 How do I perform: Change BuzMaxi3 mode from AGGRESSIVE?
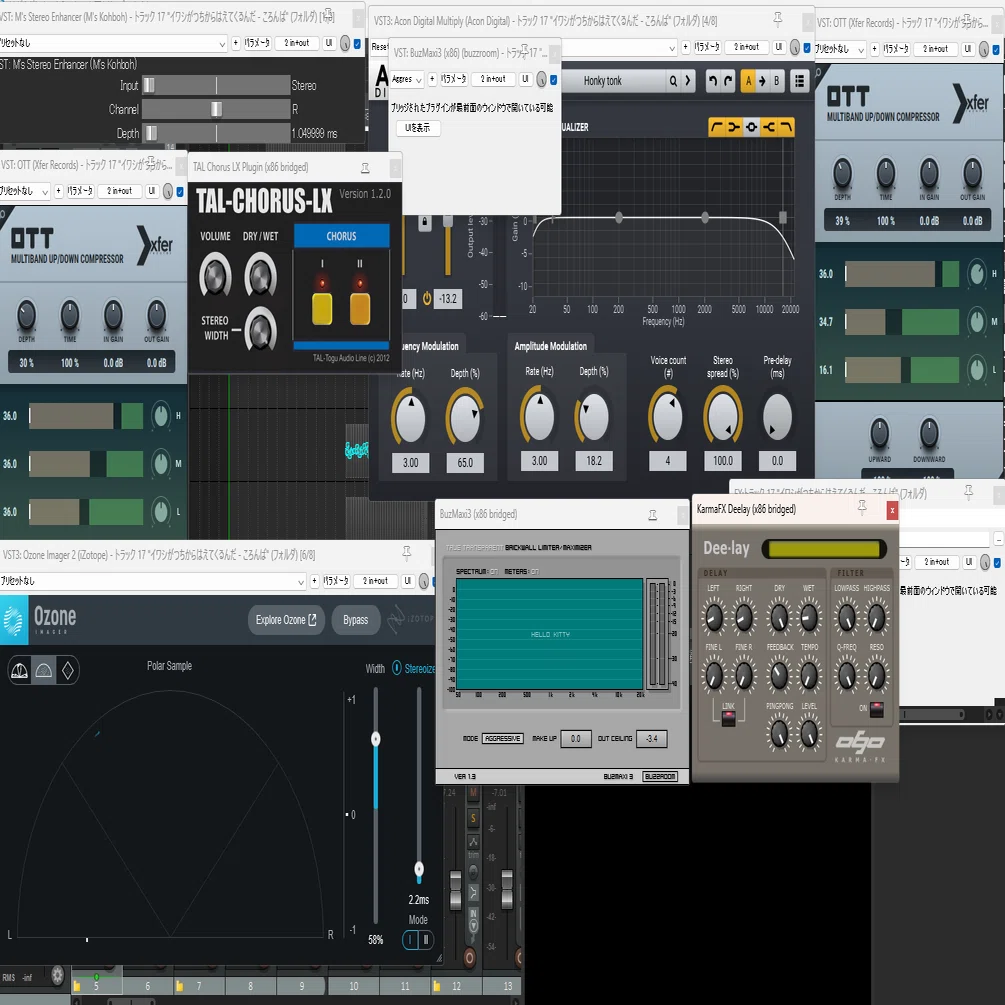click(502, 738)
